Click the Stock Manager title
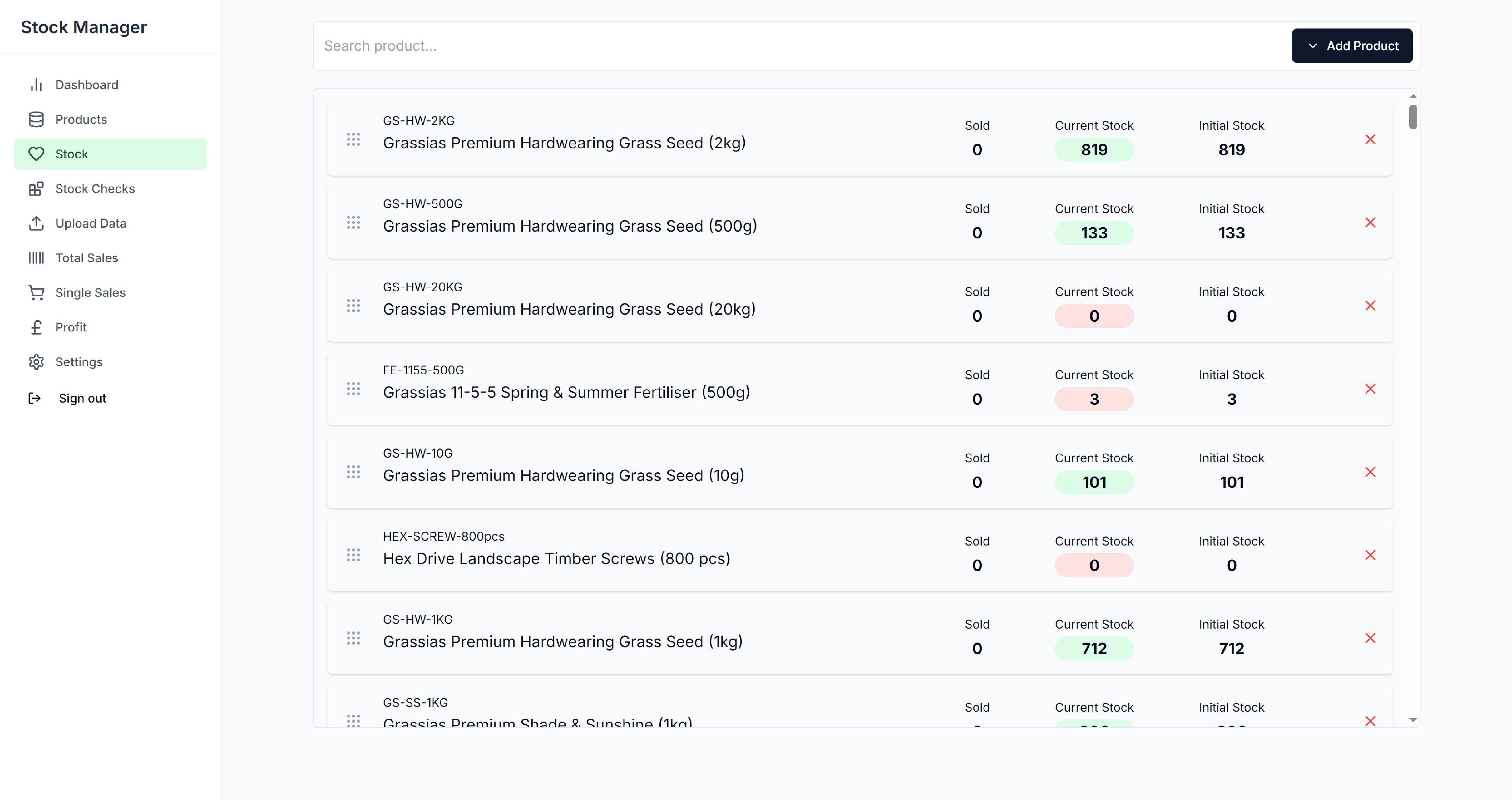Screen dimensions: 1512x800 (x=84, y=27)
